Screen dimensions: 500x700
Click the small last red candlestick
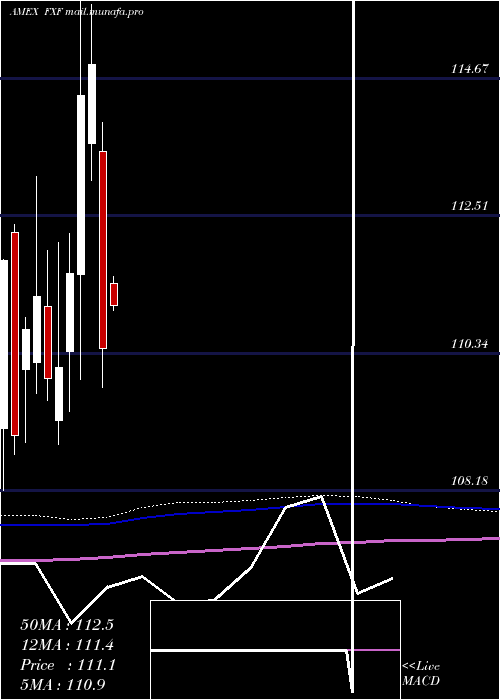114,294
